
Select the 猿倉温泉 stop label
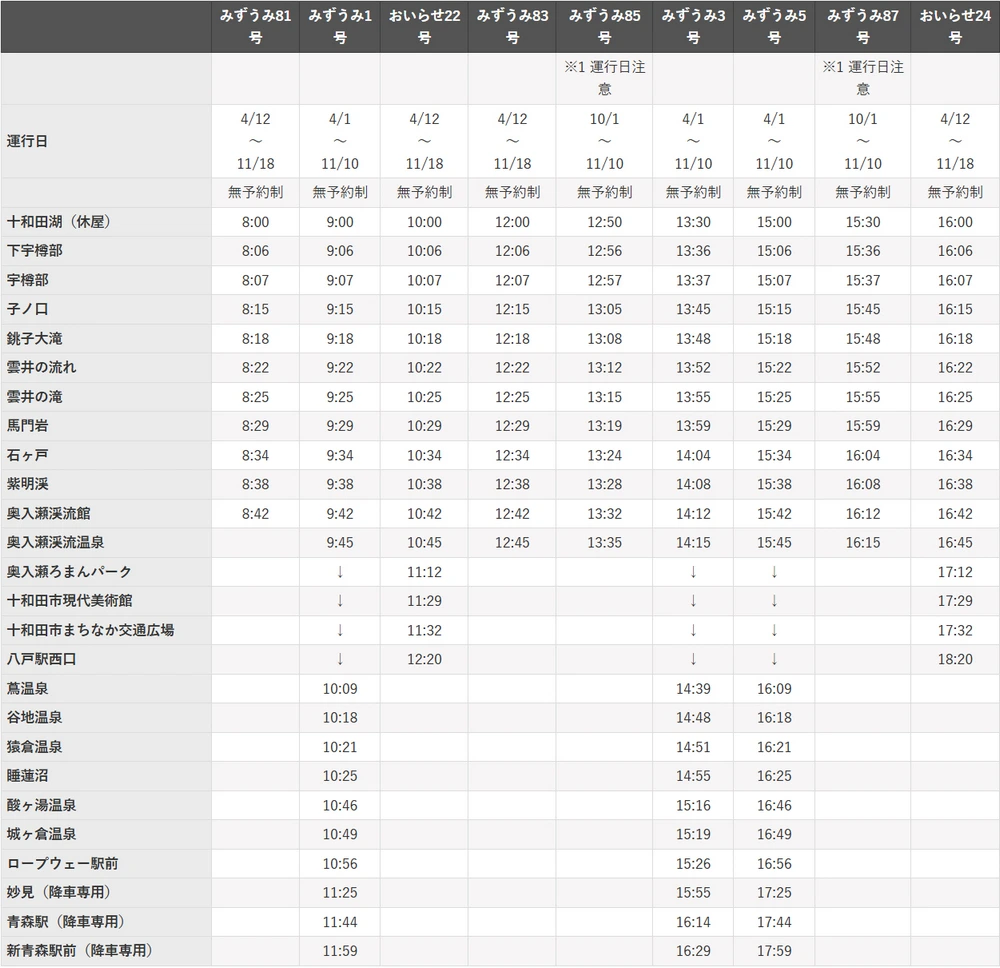click(34, 747)
